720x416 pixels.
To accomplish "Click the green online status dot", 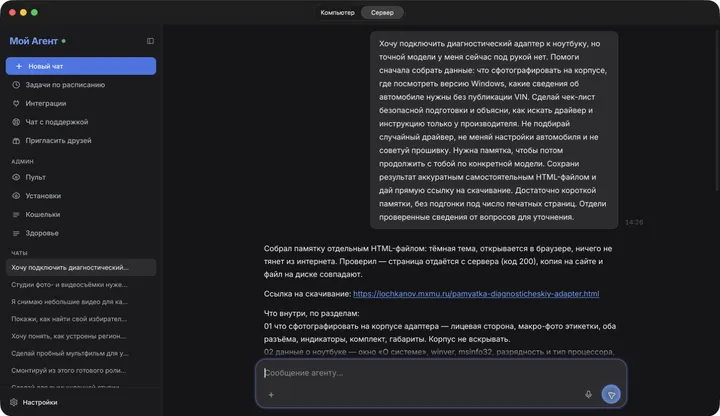I will 64,41.
